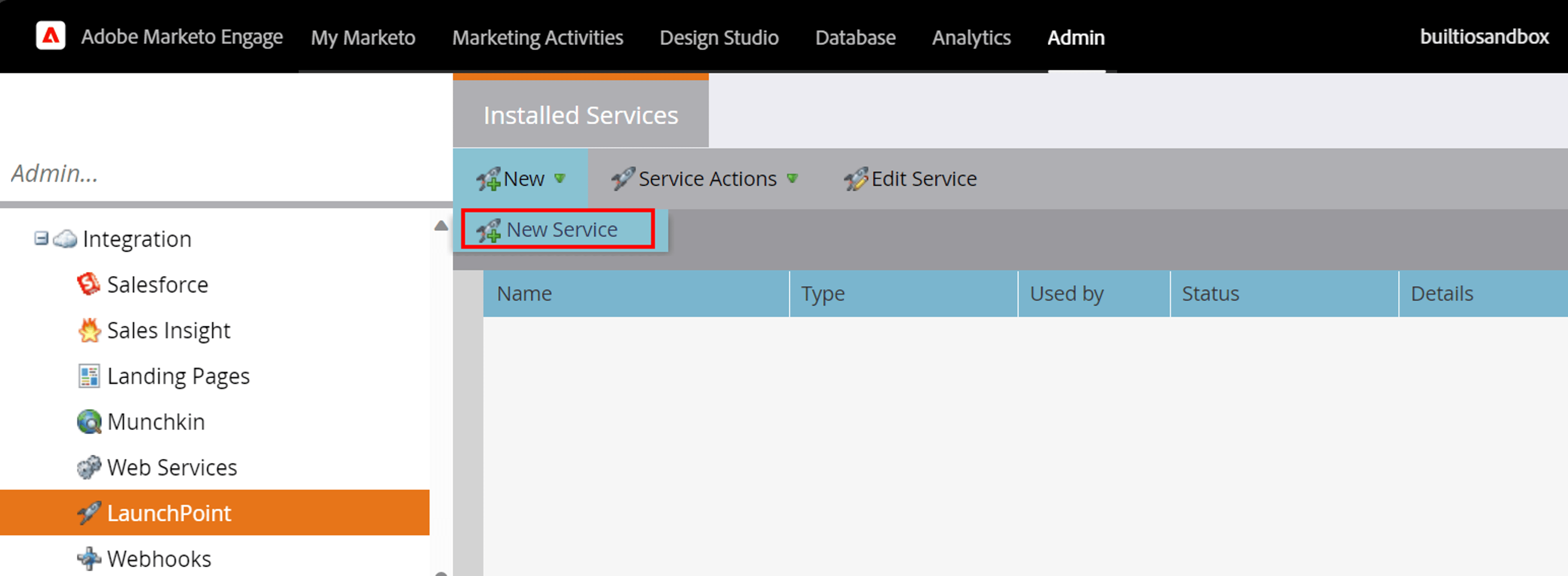Click the New toolbar rocket icon
1568x576 pixels.
point(489,179)
